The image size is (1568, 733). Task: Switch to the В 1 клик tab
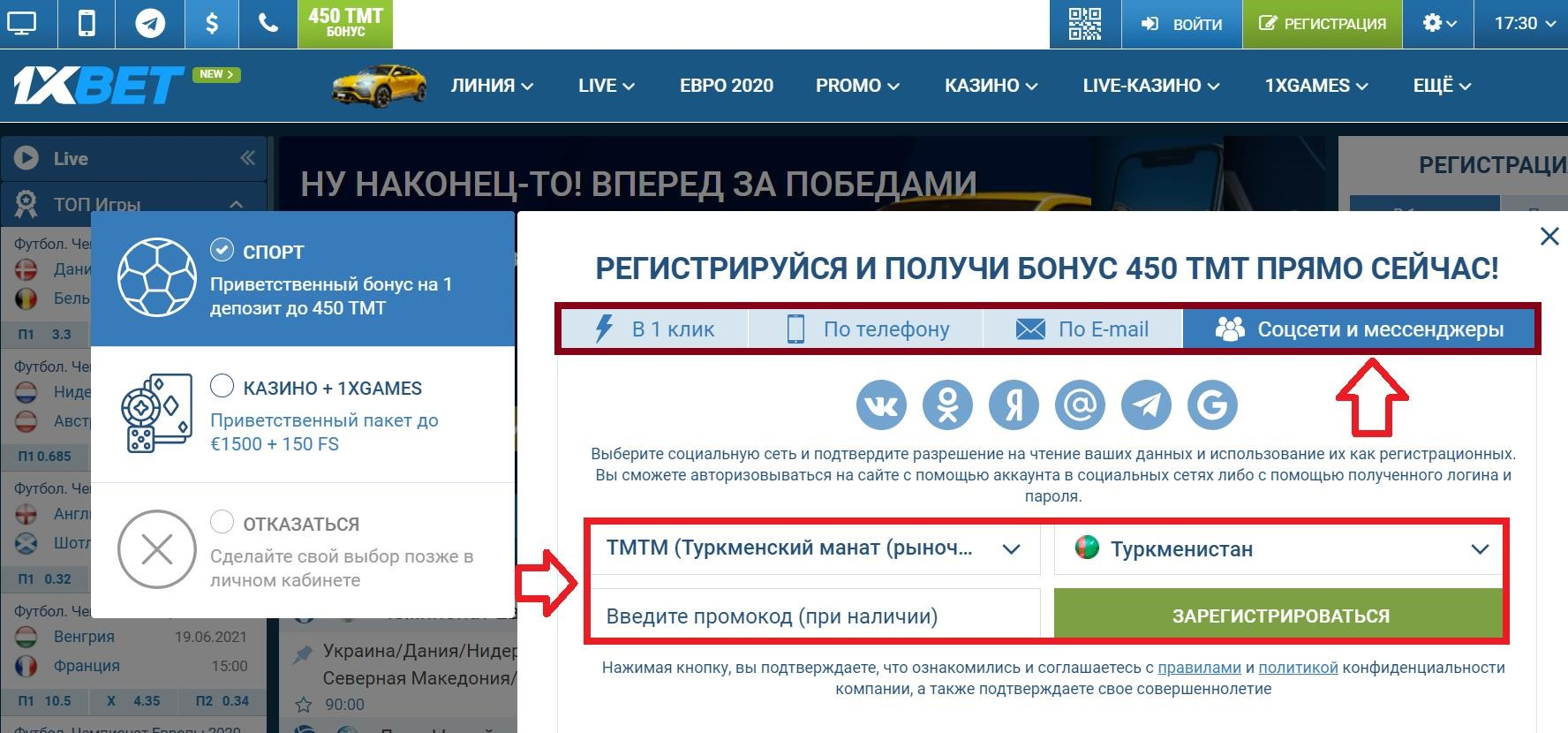click(655, 329)
